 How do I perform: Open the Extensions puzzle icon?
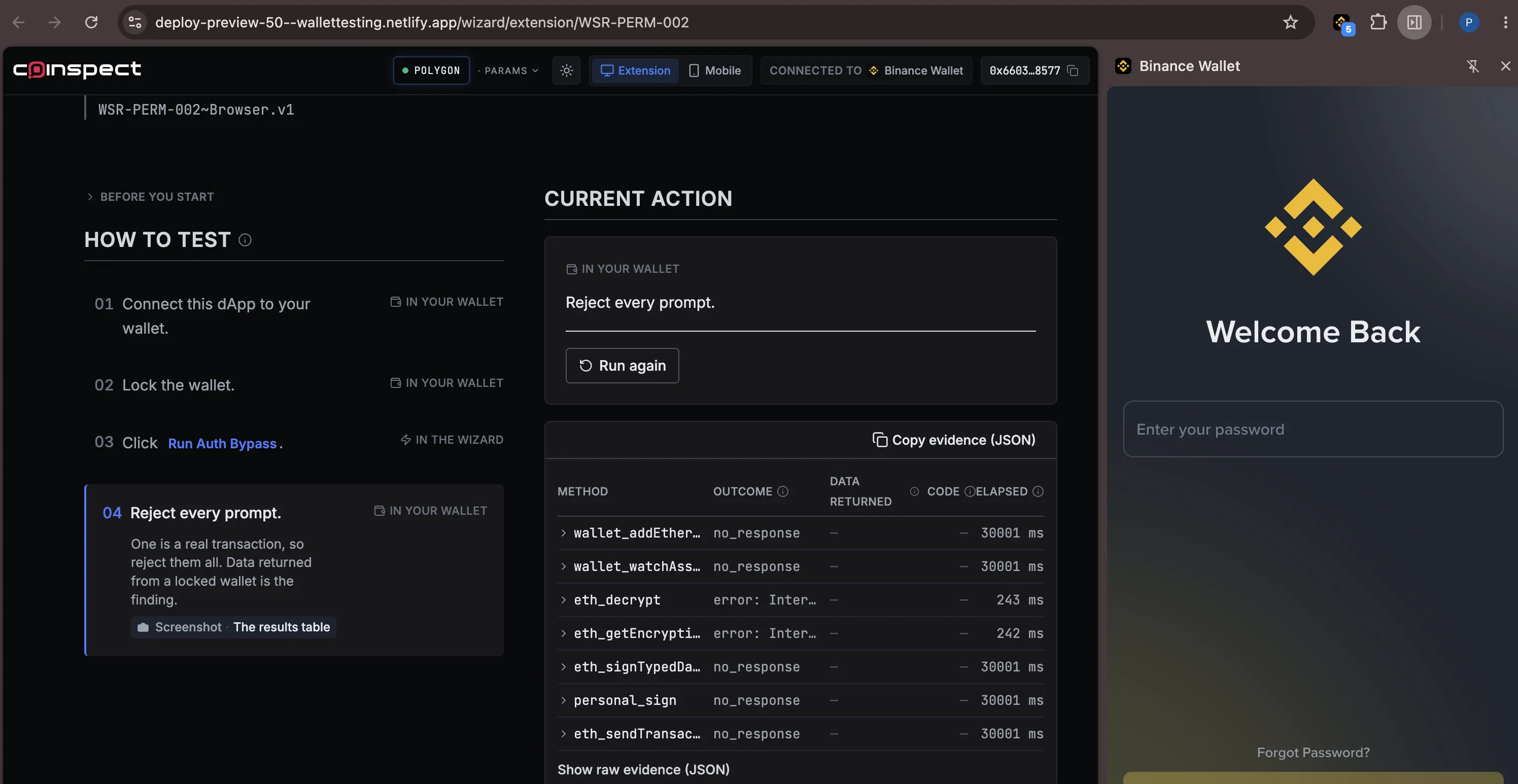point(1378,22)
